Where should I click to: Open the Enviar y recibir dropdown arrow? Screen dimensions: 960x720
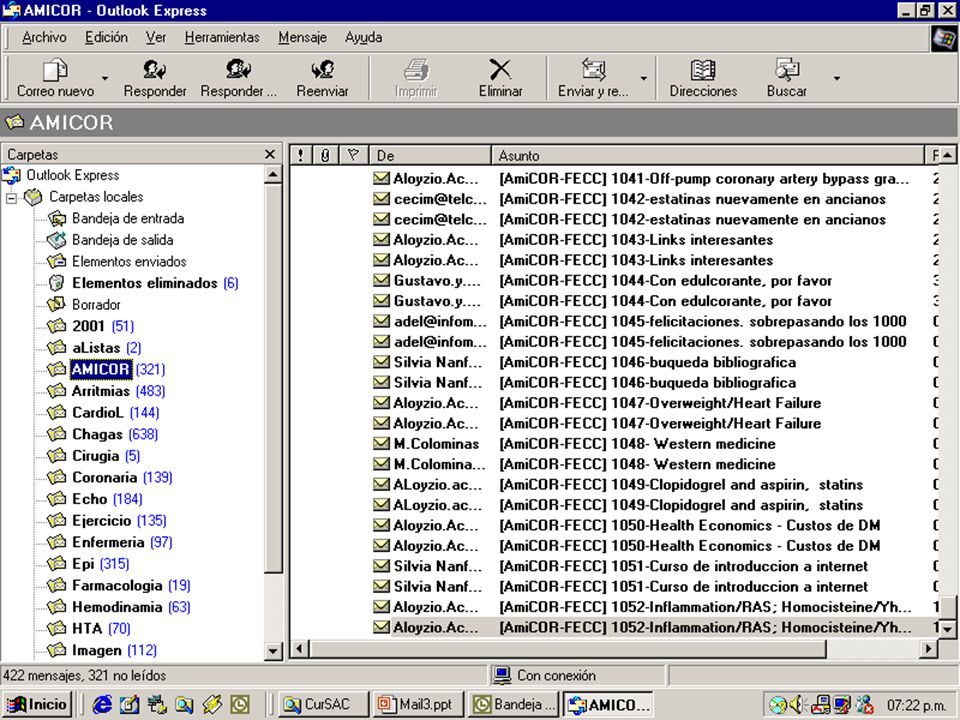(643, 78)
